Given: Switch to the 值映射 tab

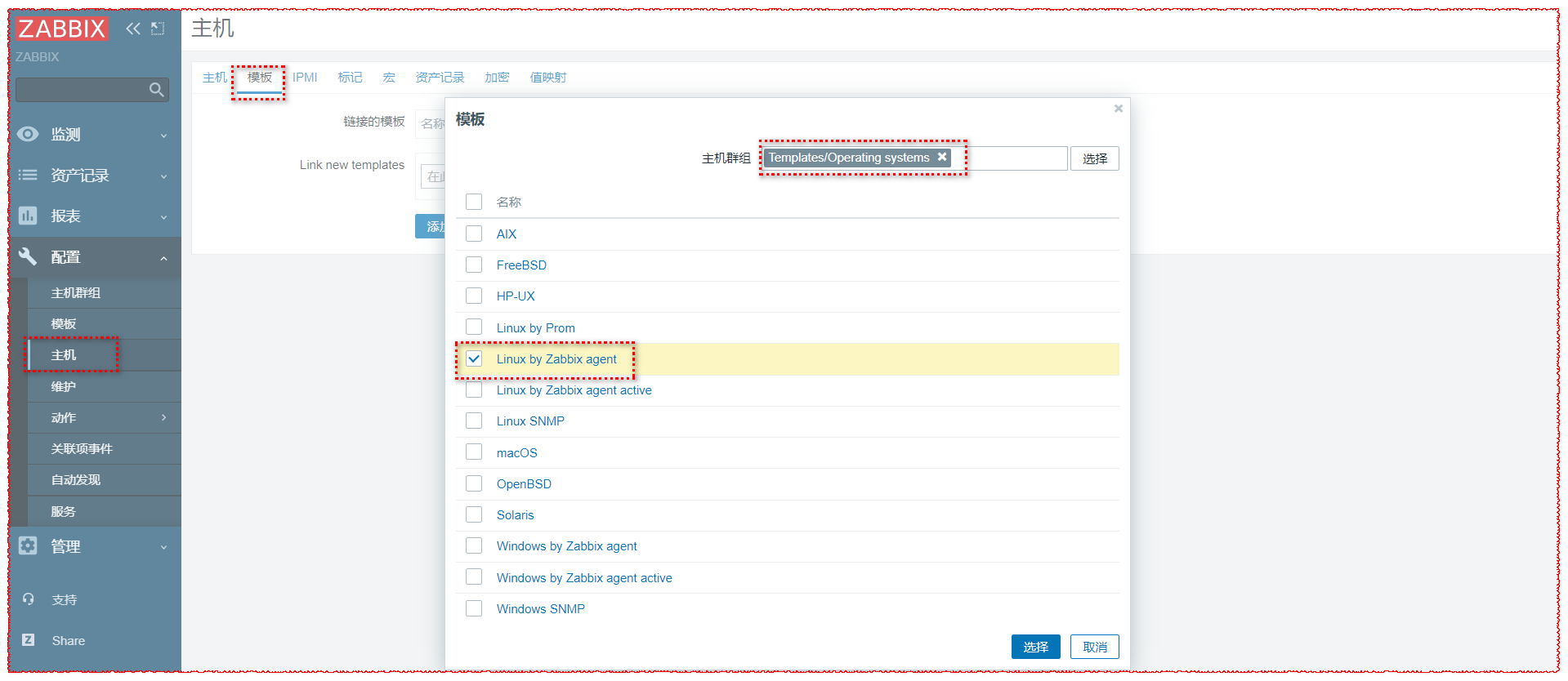Looking at the screenshot, I should (547, 77).
